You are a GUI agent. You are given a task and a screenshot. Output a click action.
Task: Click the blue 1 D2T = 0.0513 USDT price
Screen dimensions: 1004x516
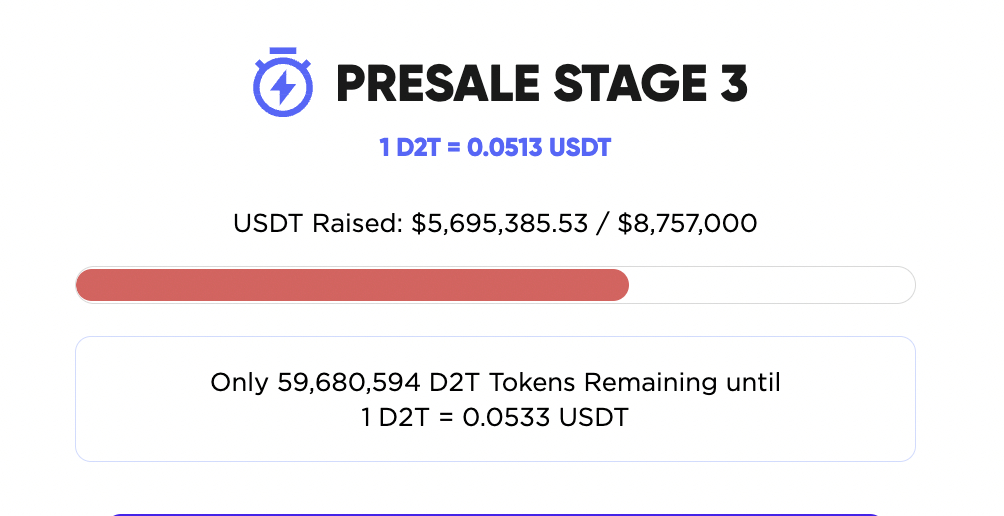point(495,148)
